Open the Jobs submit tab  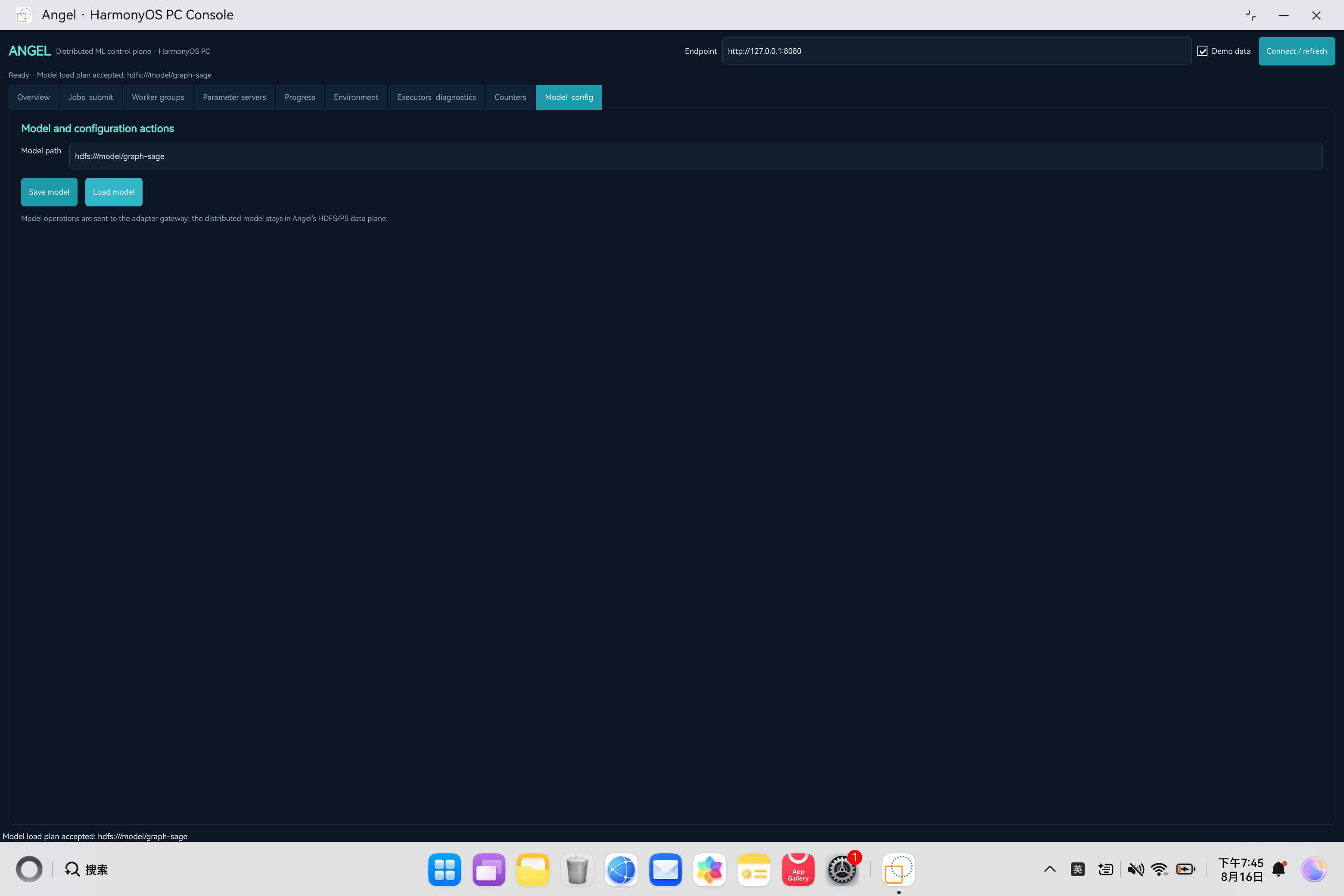(90, 97)
